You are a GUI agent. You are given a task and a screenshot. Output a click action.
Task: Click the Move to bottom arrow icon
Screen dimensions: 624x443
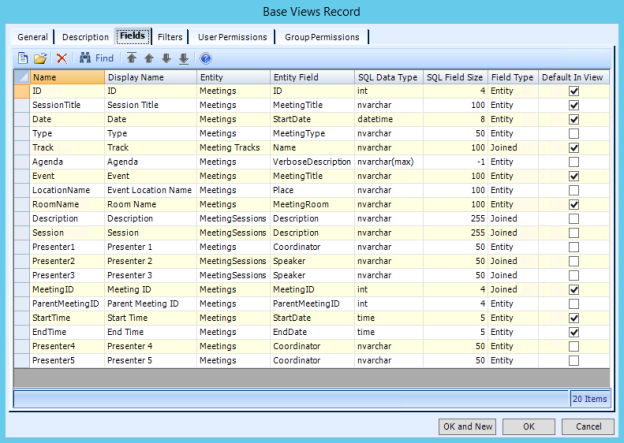(x=184, y=59)
